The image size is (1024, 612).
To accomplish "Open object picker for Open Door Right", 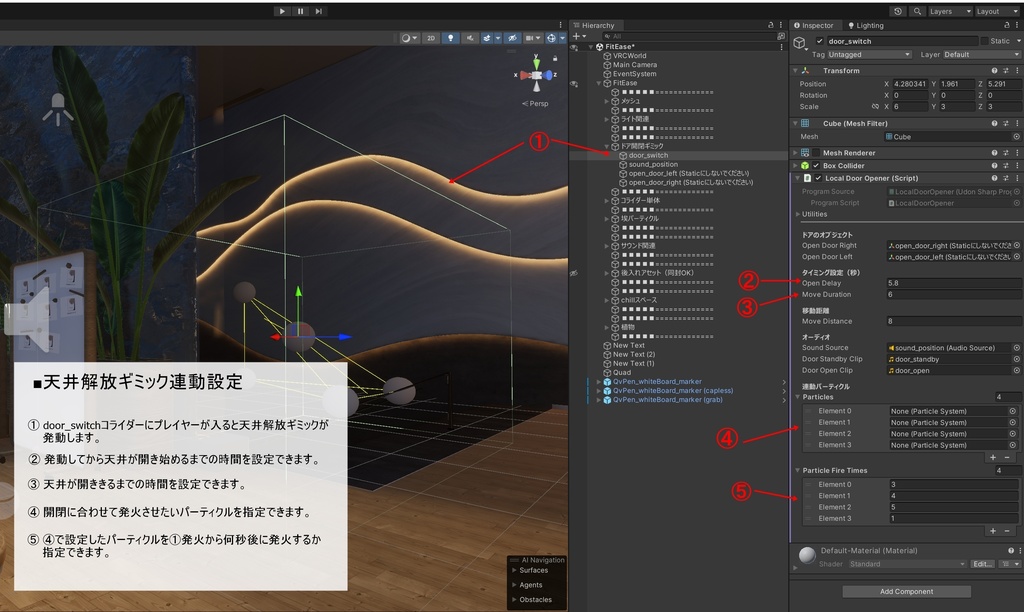I will tap(1017, 246).
